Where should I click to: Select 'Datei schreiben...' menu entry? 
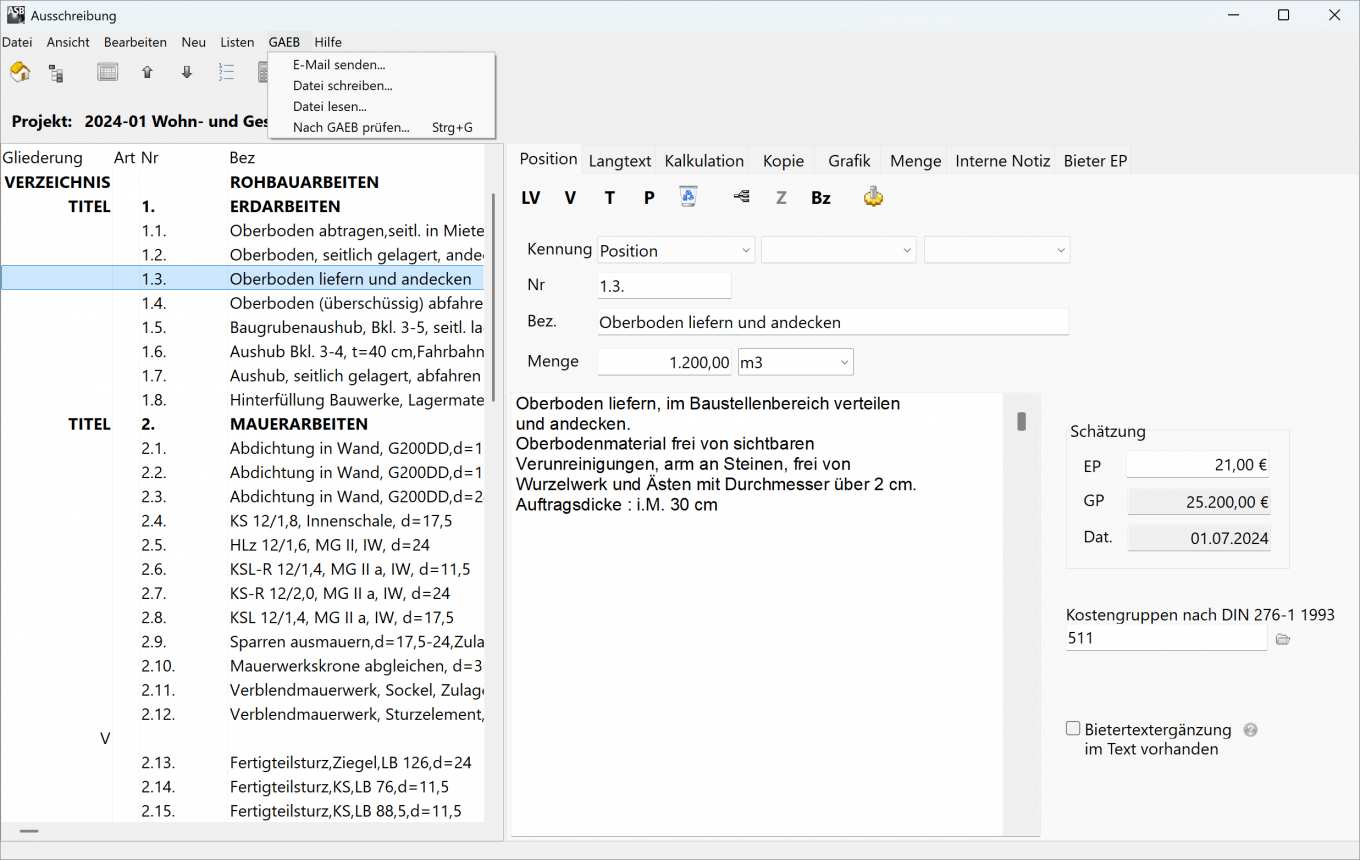[342, 86]
